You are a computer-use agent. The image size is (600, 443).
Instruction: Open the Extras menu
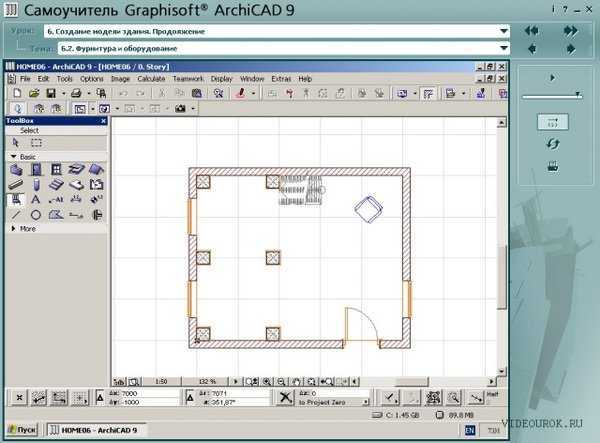[x=281, y=78]
